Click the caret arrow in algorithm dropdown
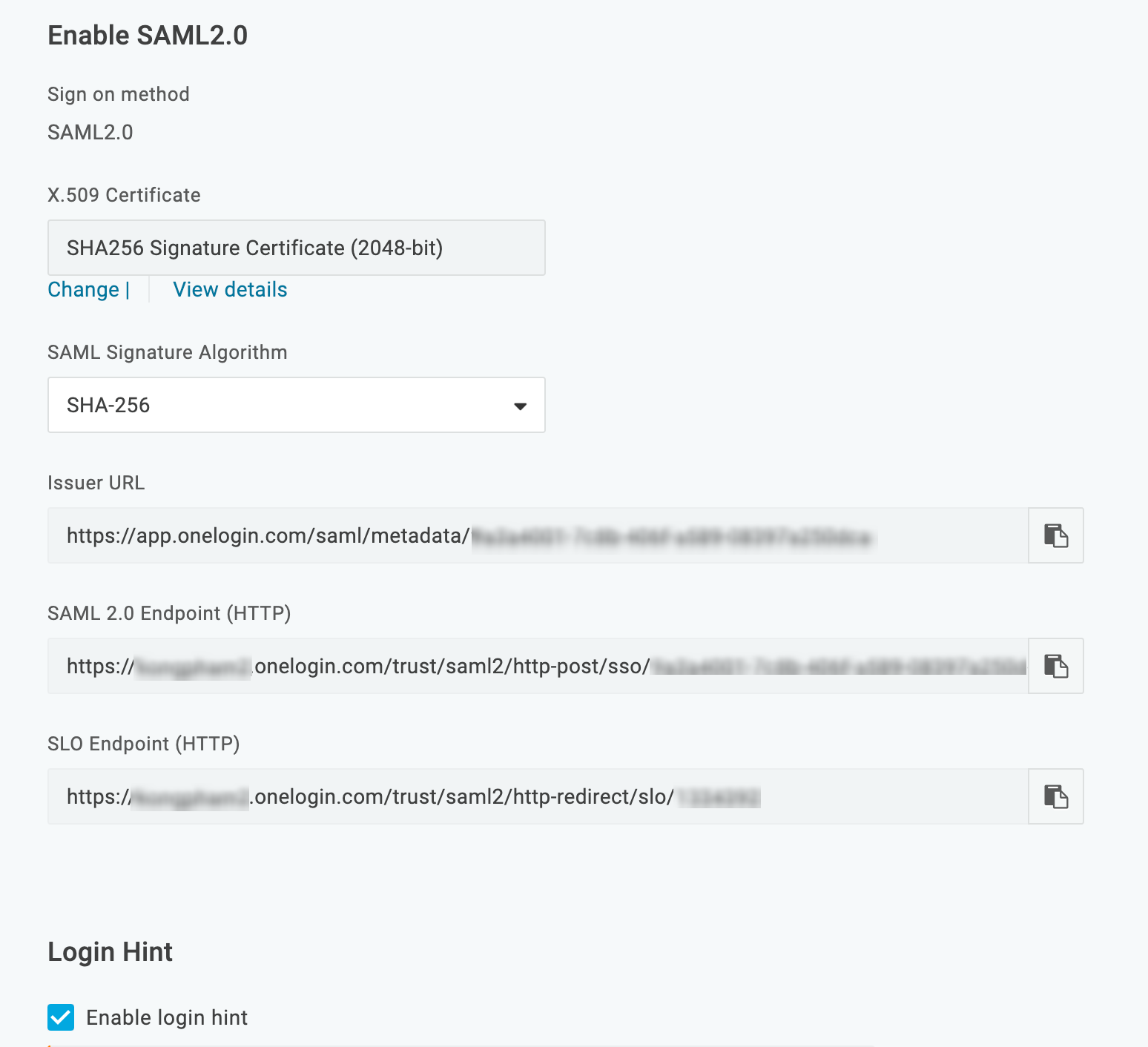 coord(520,406)
